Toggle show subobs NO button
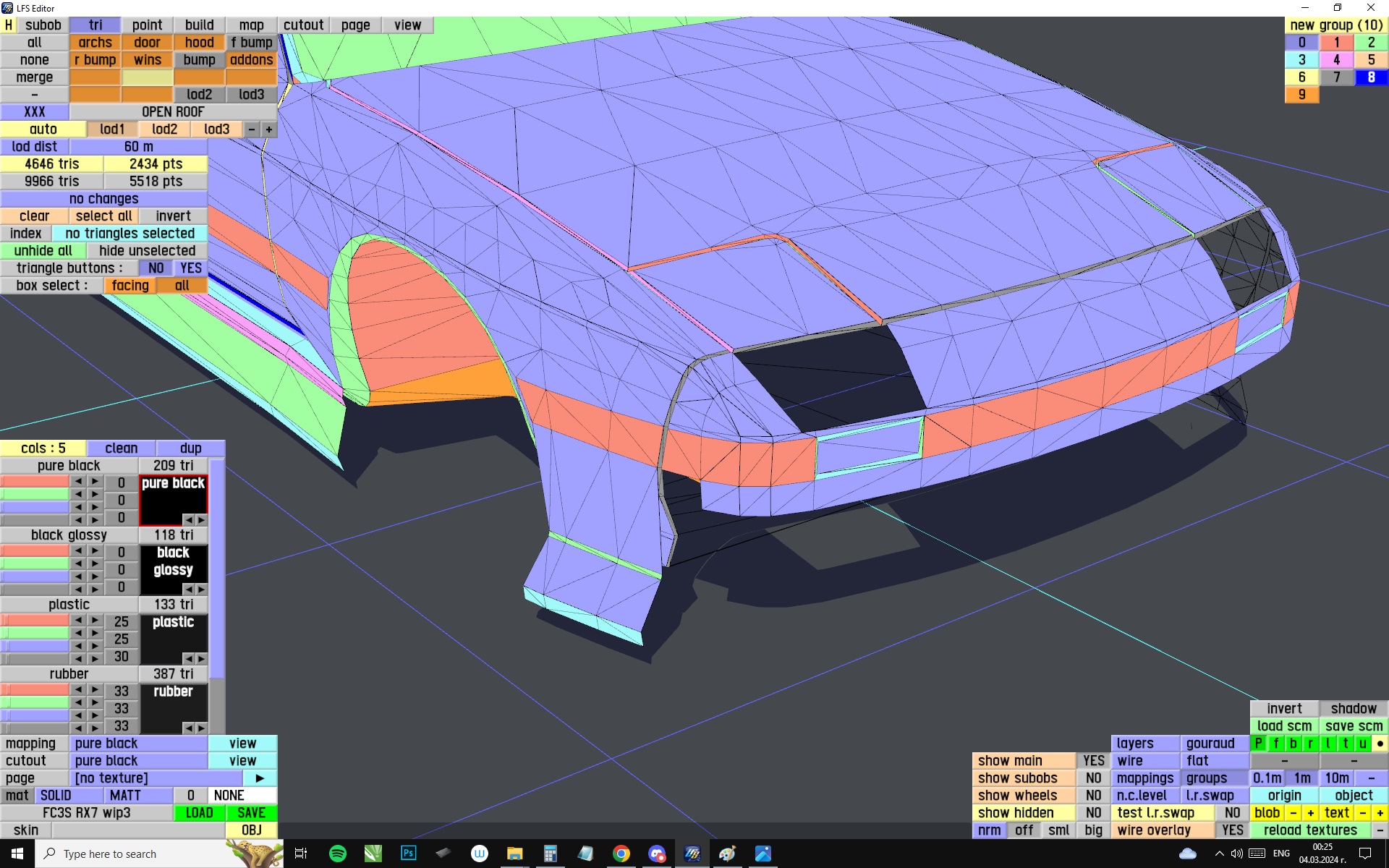This screenshot has width=1389, height=868. click(1093, 778)
